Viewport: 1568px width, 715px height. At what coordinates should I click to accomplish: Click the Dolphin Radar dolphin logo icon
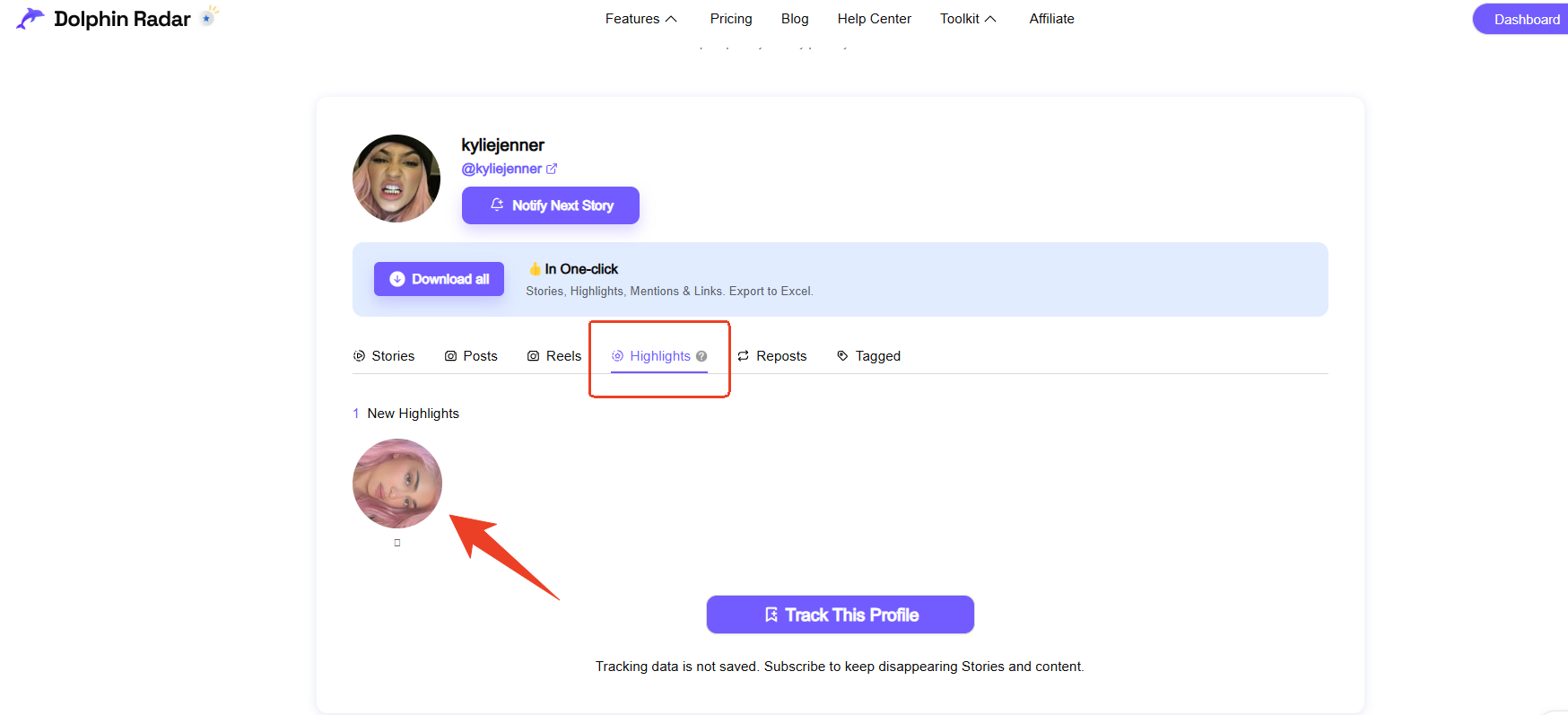click(x=30, y=19)
